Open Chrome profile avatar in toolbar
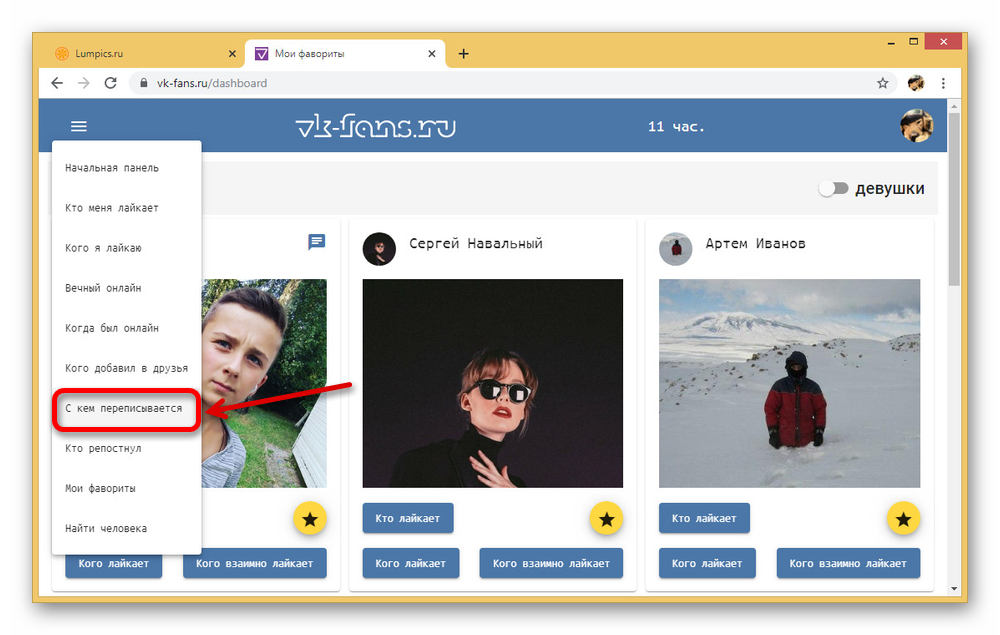 [916, 83]
